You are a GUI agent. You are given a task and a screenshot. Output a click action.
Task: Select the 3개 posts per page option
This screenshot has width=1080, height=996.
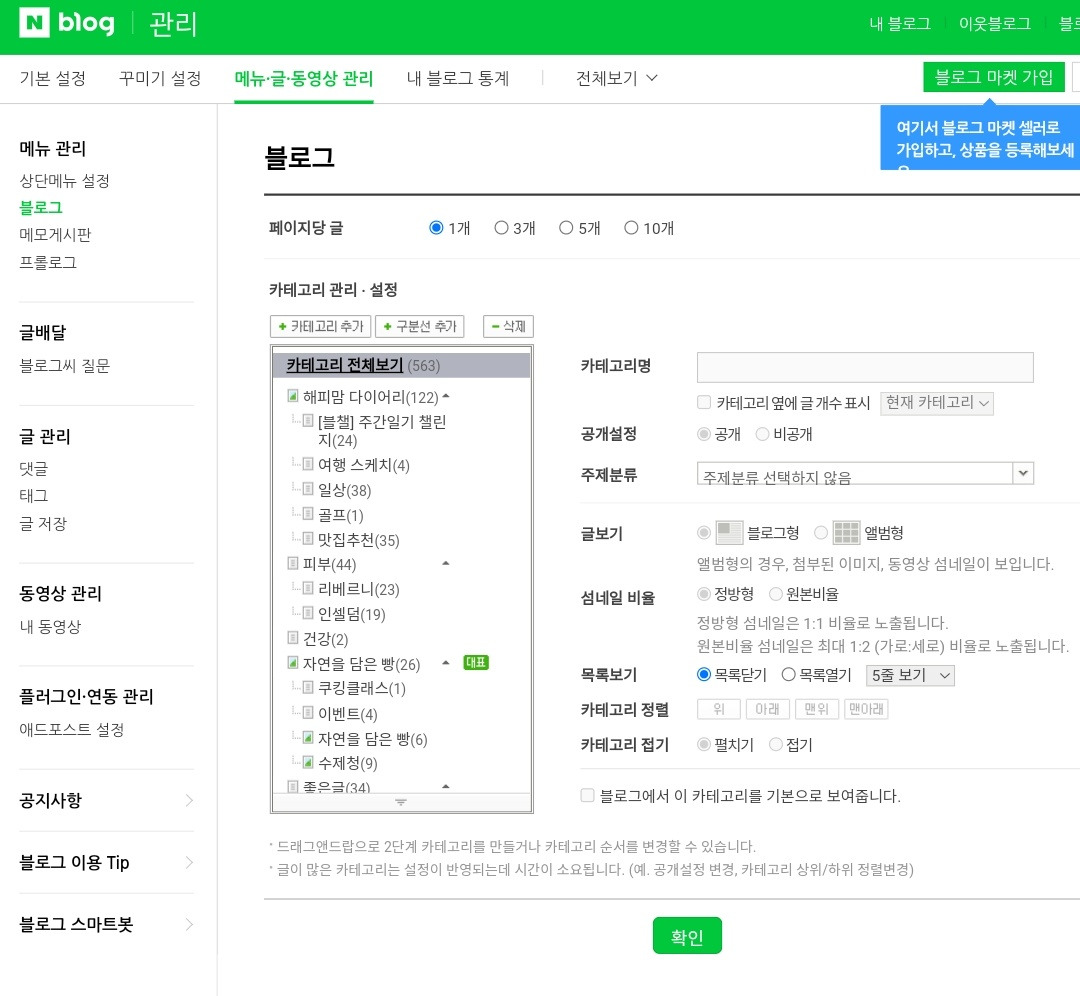pyautogui.click(x=501, y=227)
